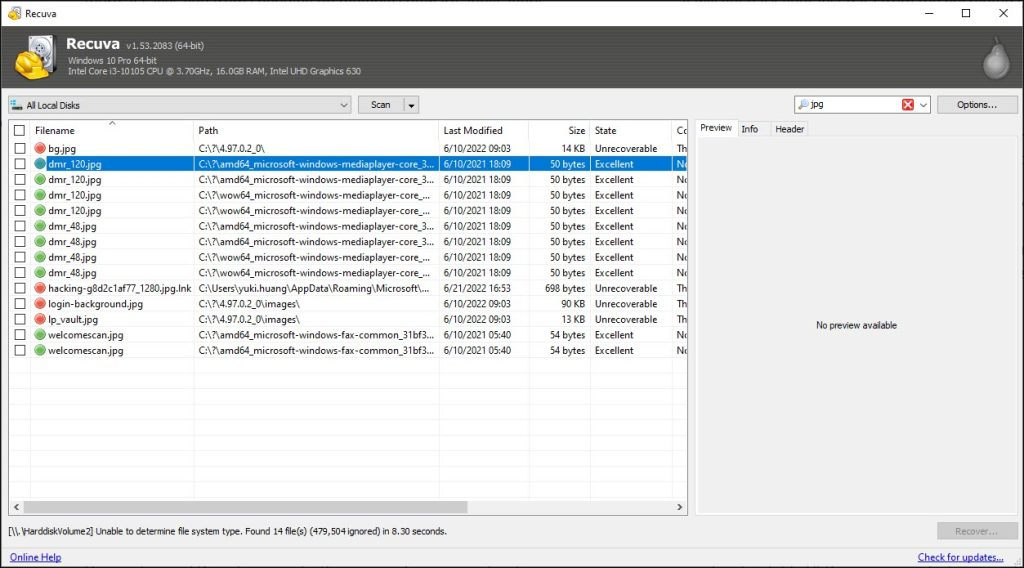This screenshot has height=568, width=1024.
Task: Click the scroll right arrow
Action: click(679, 507)
